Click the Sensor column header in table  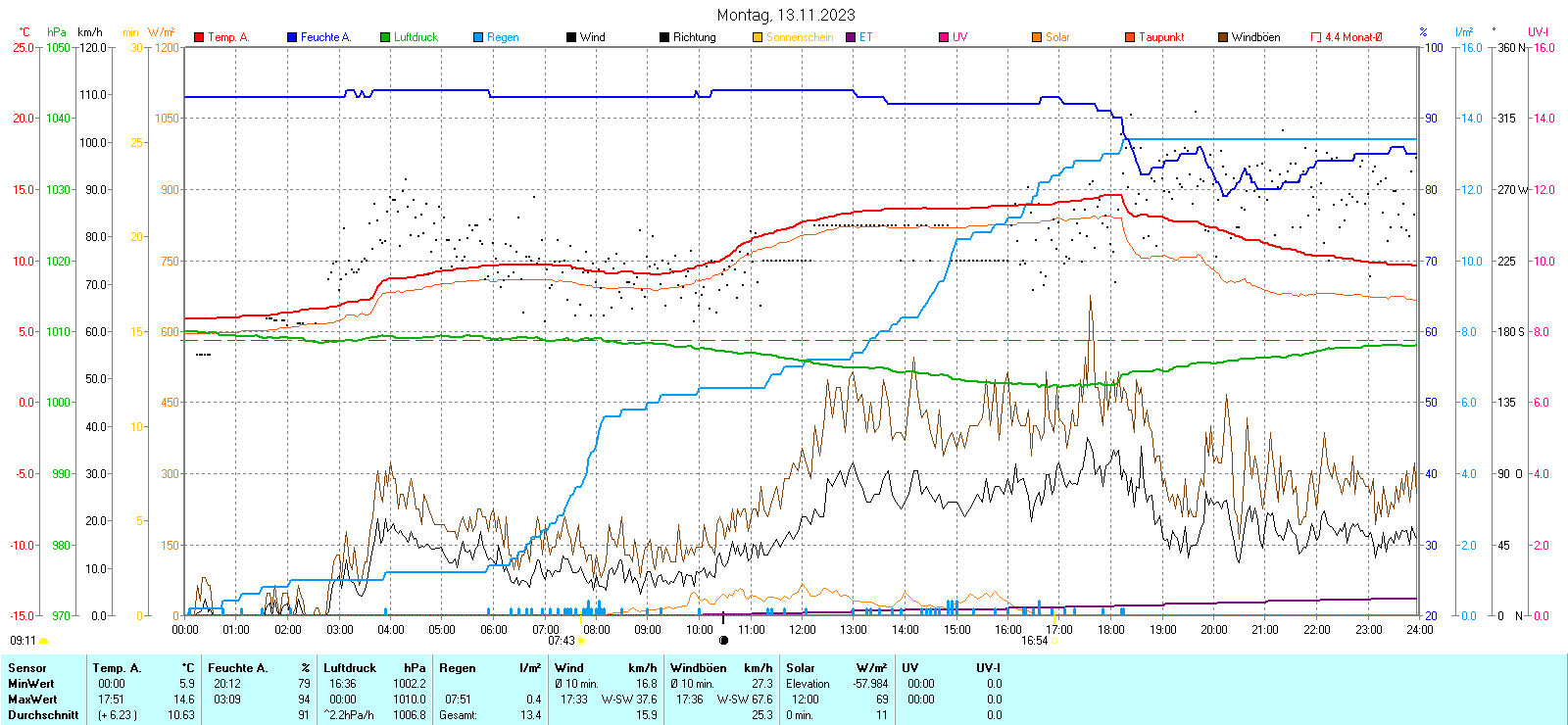(x=27, y=668)
